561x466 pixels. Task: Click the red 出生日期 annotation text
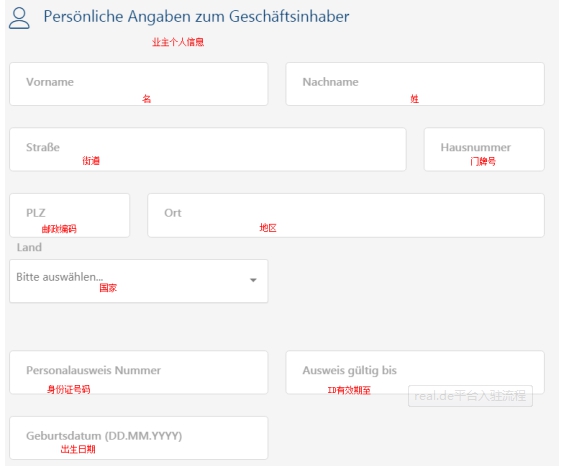(78, 450)
